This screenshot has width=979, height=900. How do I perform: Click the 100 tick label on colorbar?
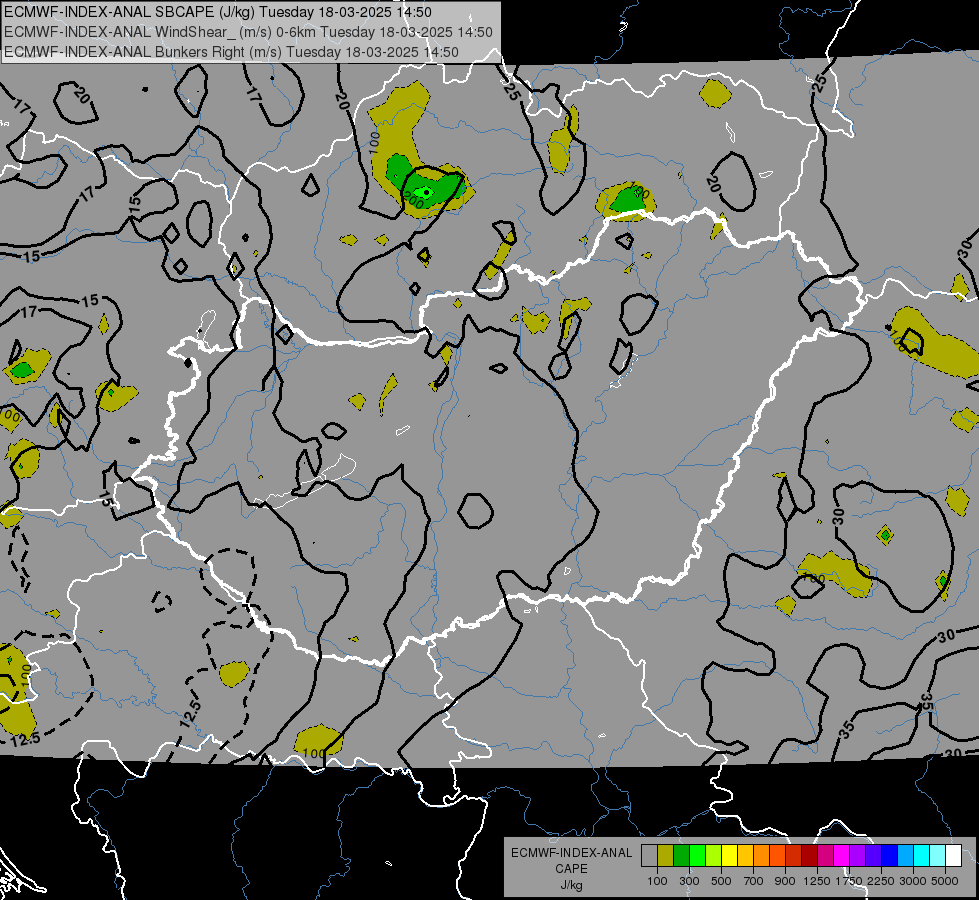tap(657, 881)
